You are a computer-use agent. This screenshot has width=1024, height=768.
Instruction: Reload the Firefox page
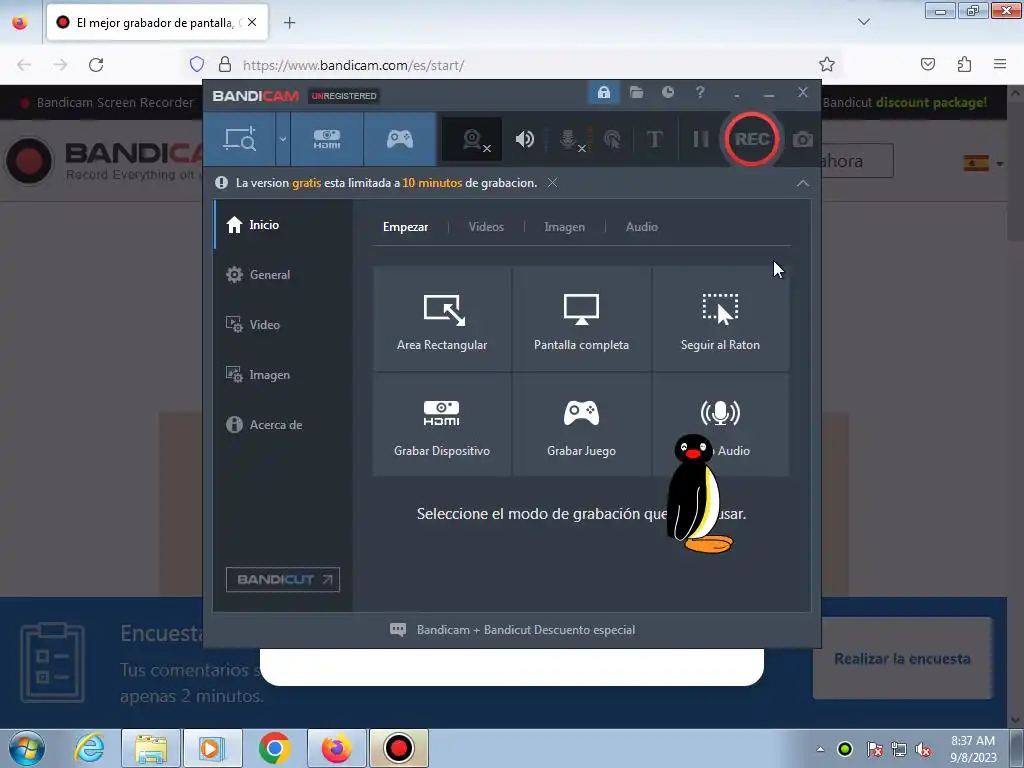(x=96, y=65)
